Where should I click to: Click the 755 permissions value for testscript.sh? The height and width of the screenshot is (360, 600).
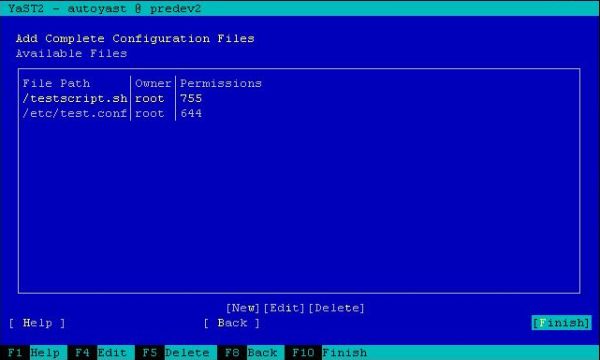coord(191,98)
